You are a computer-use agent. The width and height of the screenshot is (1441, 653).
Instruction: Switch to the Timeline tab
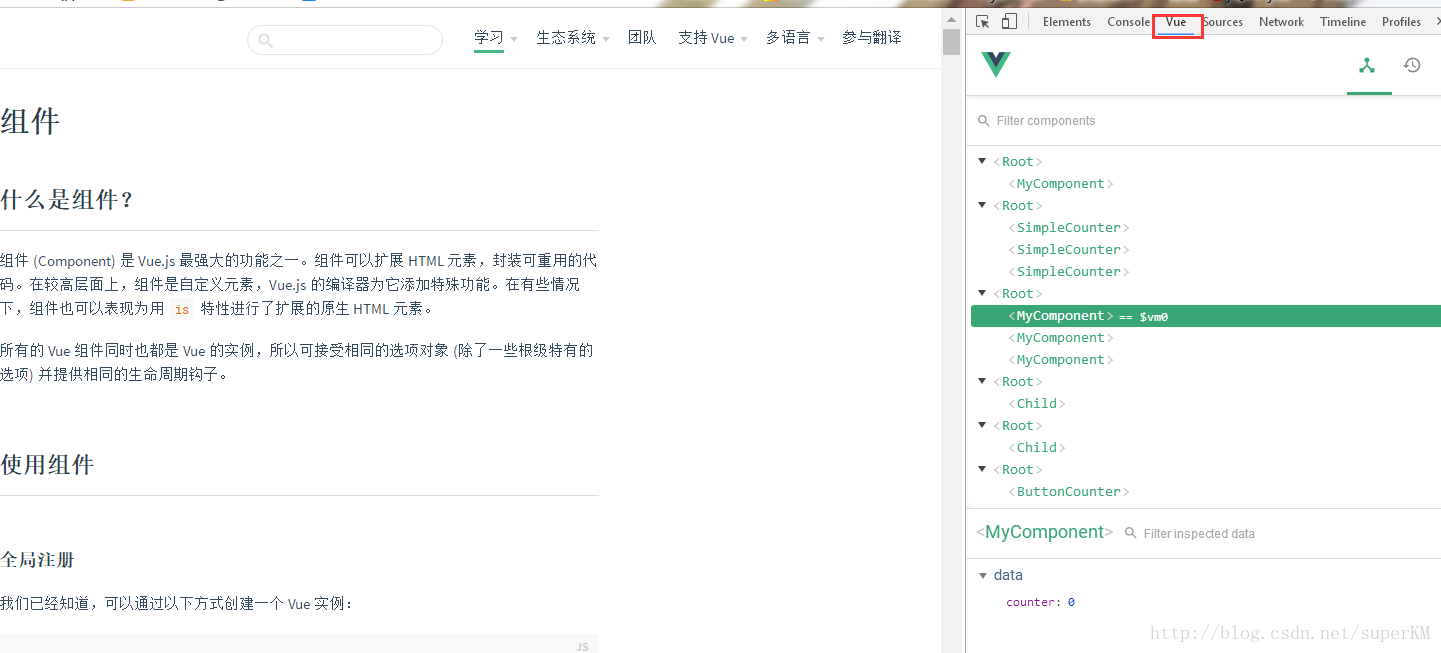click(1343, 22)
